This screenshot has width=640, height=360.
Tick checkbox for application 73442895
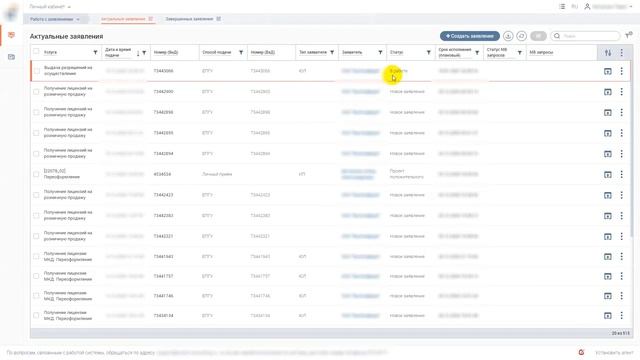pos(36,133)
